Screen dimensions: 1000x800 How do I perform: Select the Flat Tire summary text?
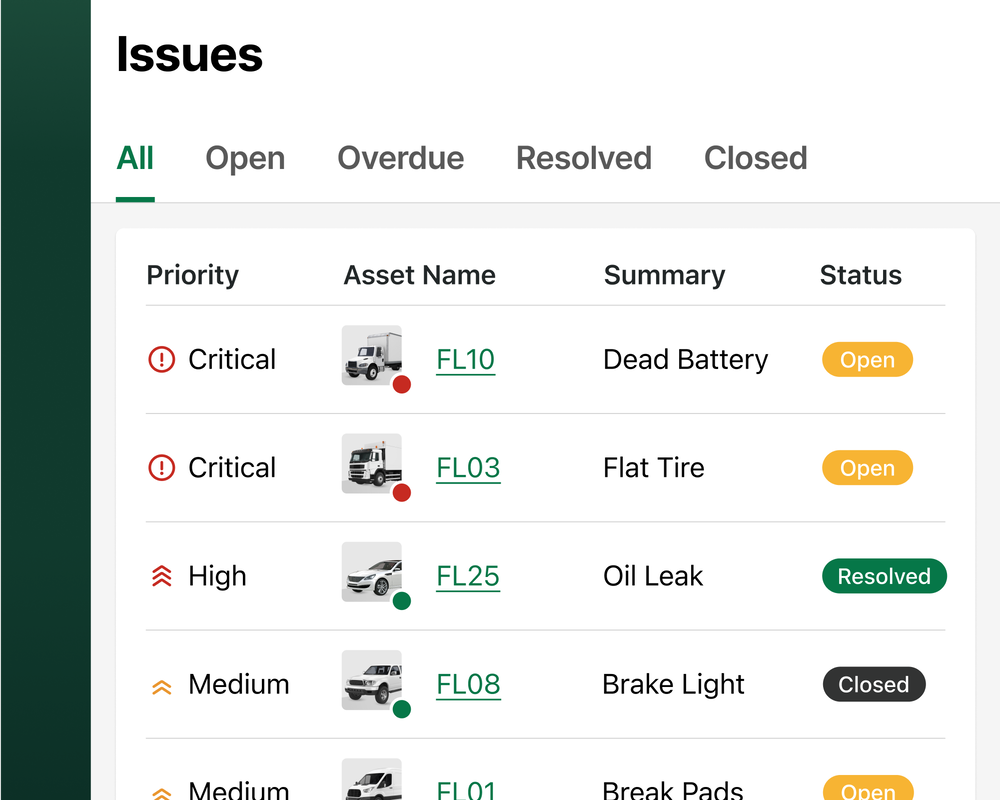(654, 468)
